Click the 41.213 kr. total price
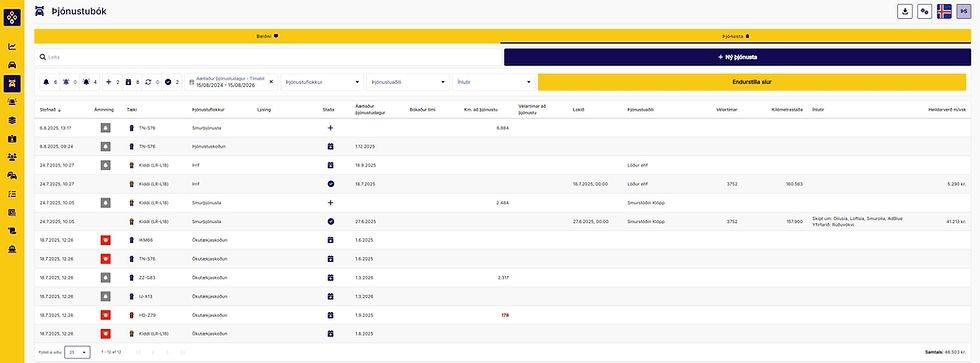The image size is (980, 363). click(957, 221)
